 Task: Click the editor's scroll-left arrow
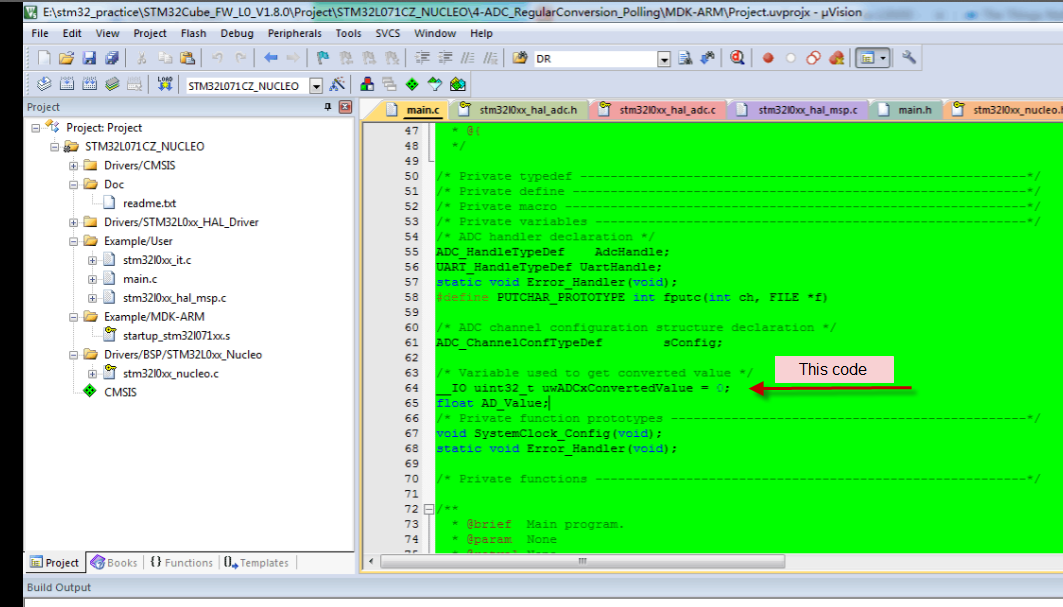[x=371, y=562]
